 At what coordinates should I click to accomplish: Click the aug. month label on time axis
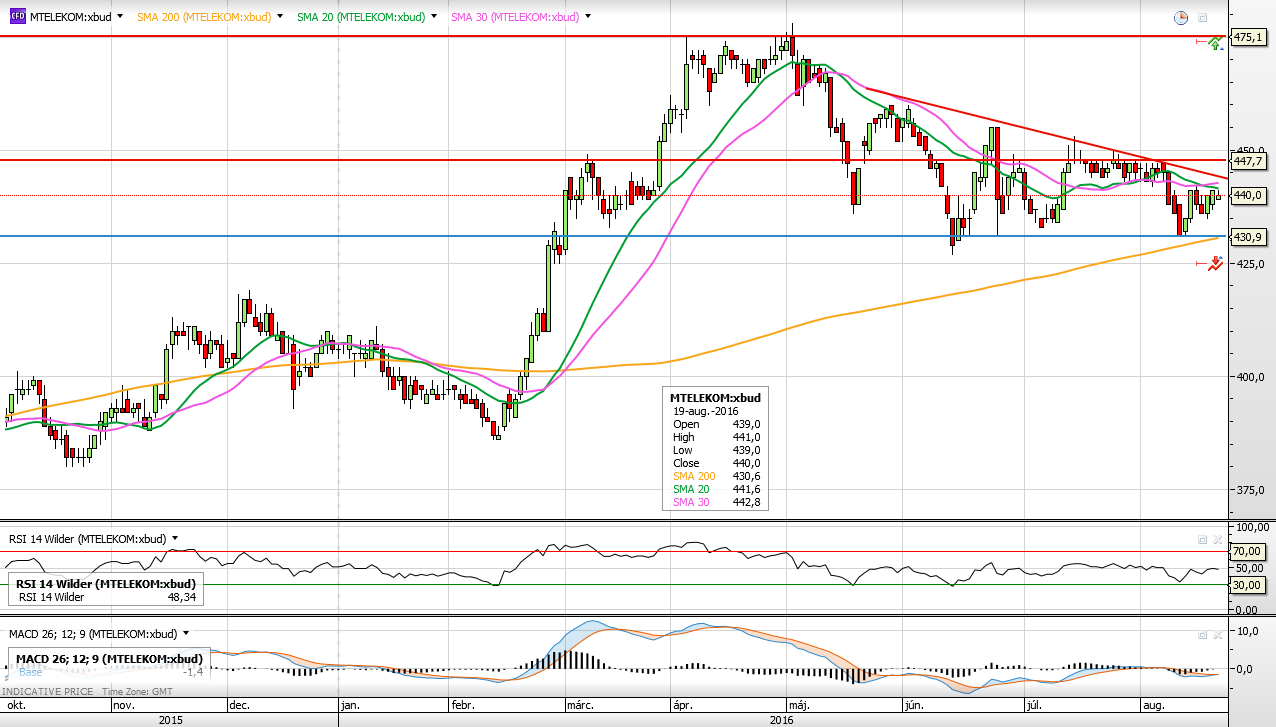(1154, 705)
